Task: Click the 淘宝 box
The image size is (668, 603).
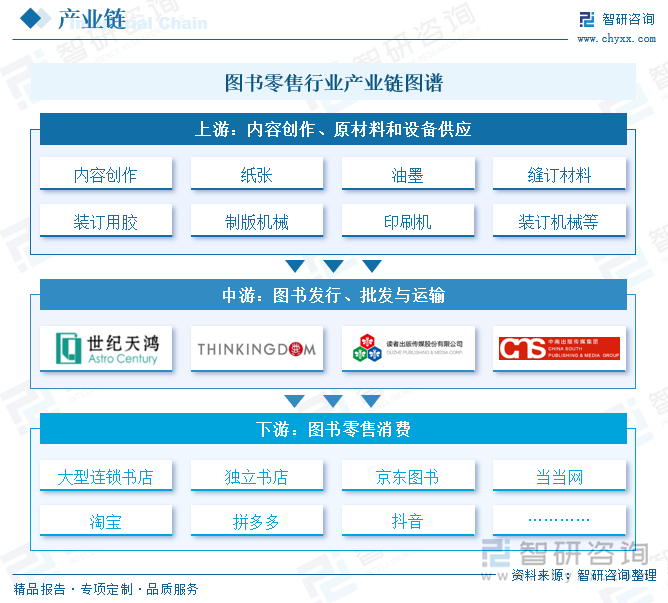Action: pos(106,521)
